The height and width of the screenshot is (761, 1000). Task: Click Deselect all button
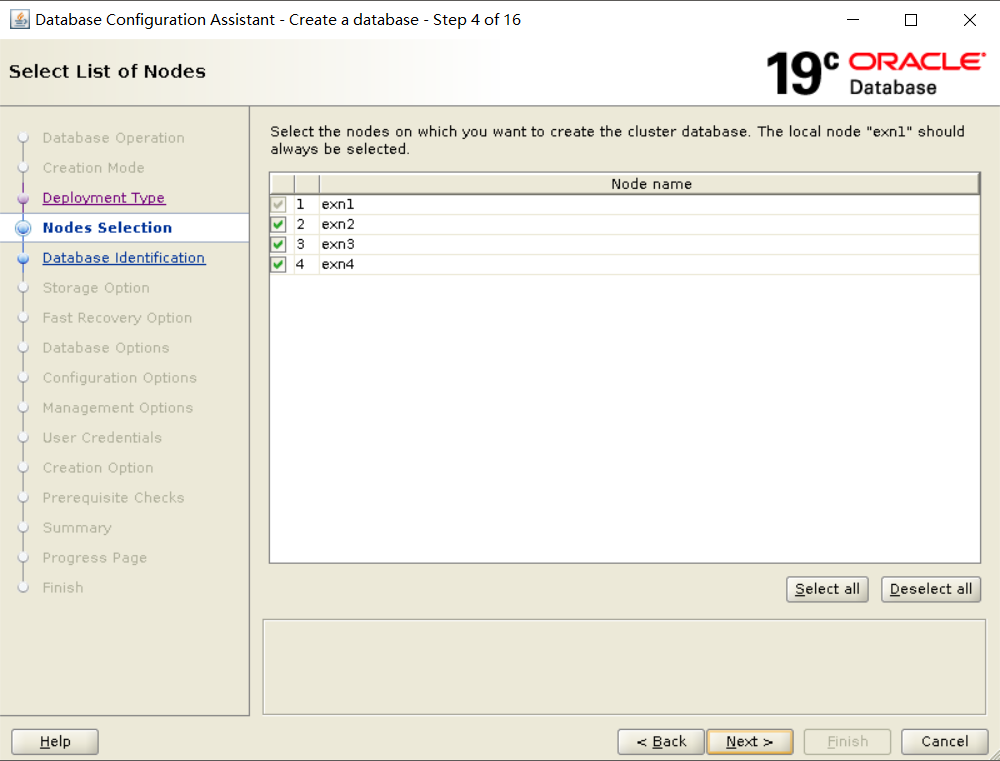click(x=930, y=589)
